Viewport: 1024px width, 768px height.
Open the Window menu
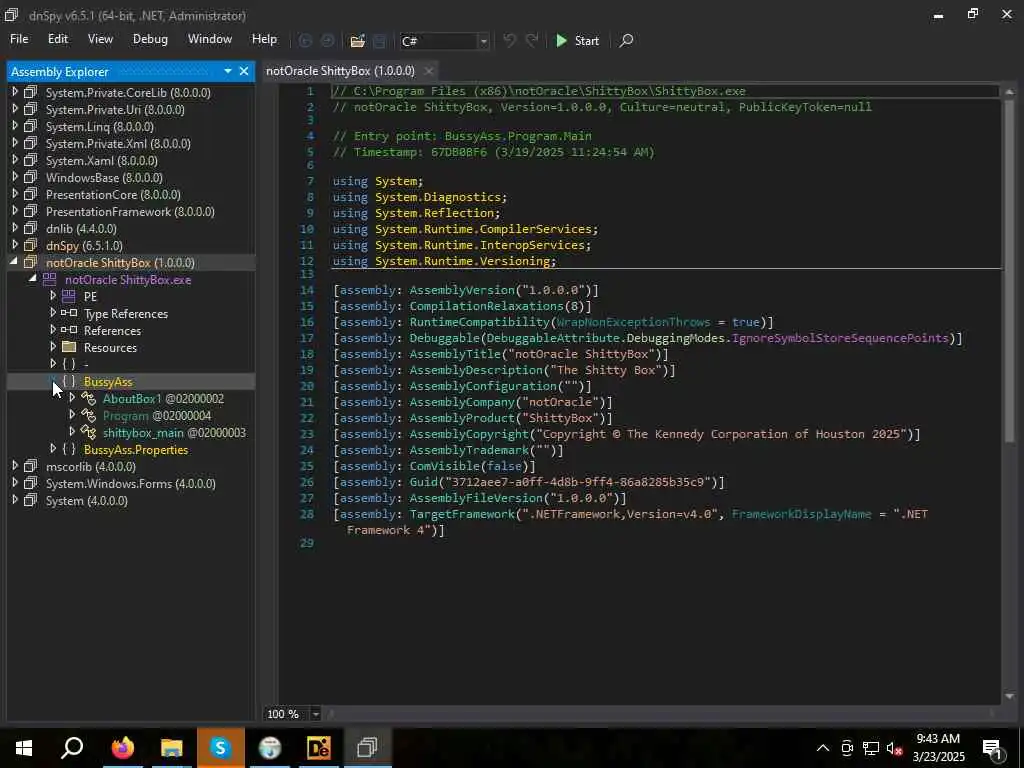pyautogui.click(x=210, y=39)
